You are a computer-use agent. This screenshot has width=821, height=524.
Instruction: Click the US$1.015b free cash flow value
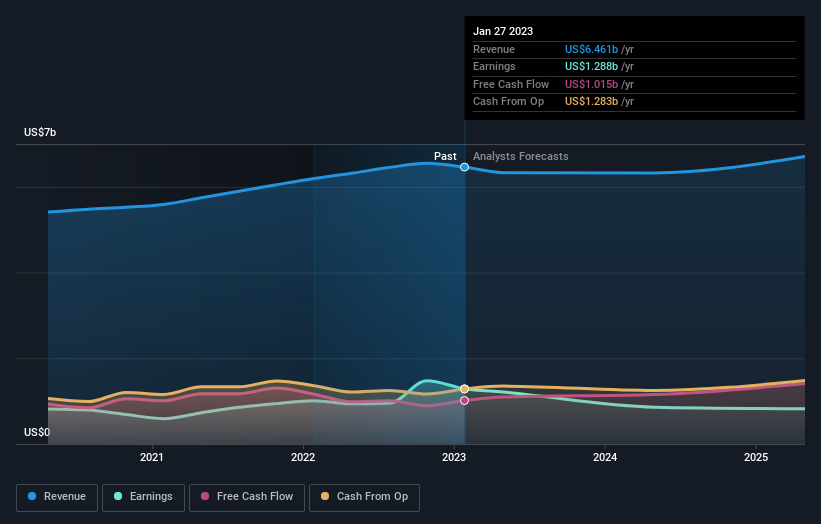[591, 84]
